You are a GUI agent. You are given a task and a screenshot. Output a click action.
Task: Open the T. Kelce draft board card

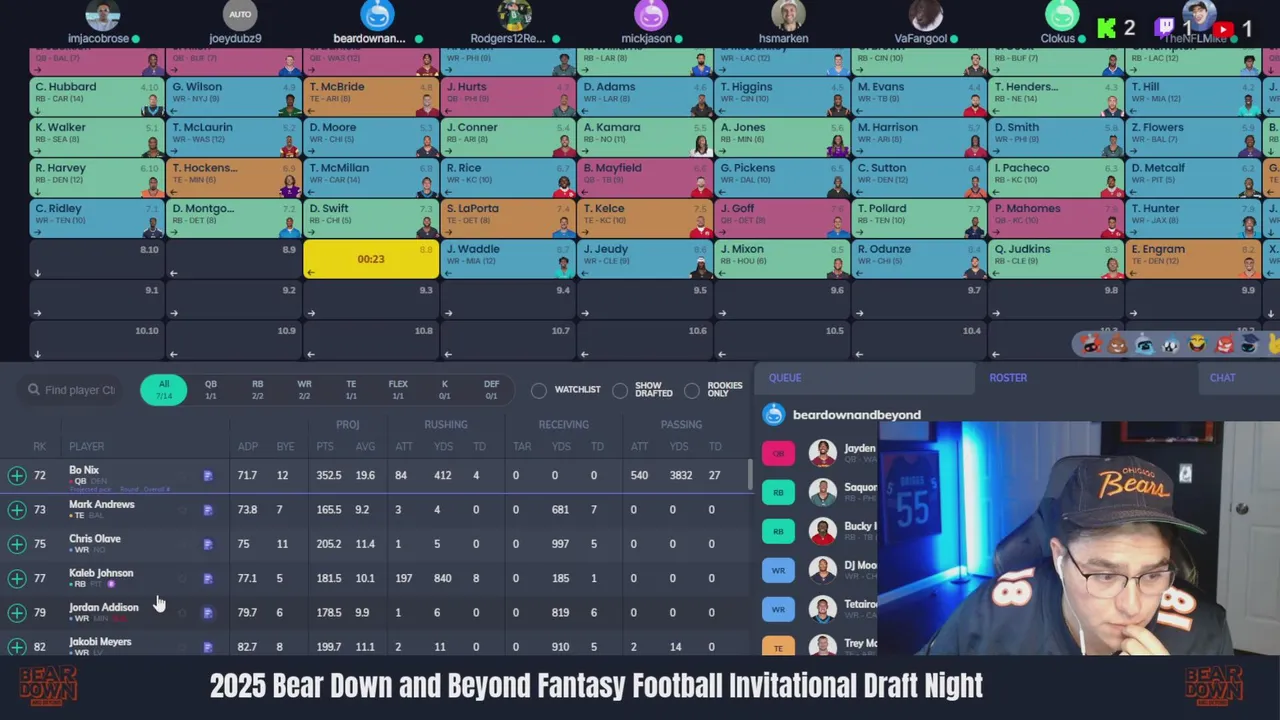645,218
